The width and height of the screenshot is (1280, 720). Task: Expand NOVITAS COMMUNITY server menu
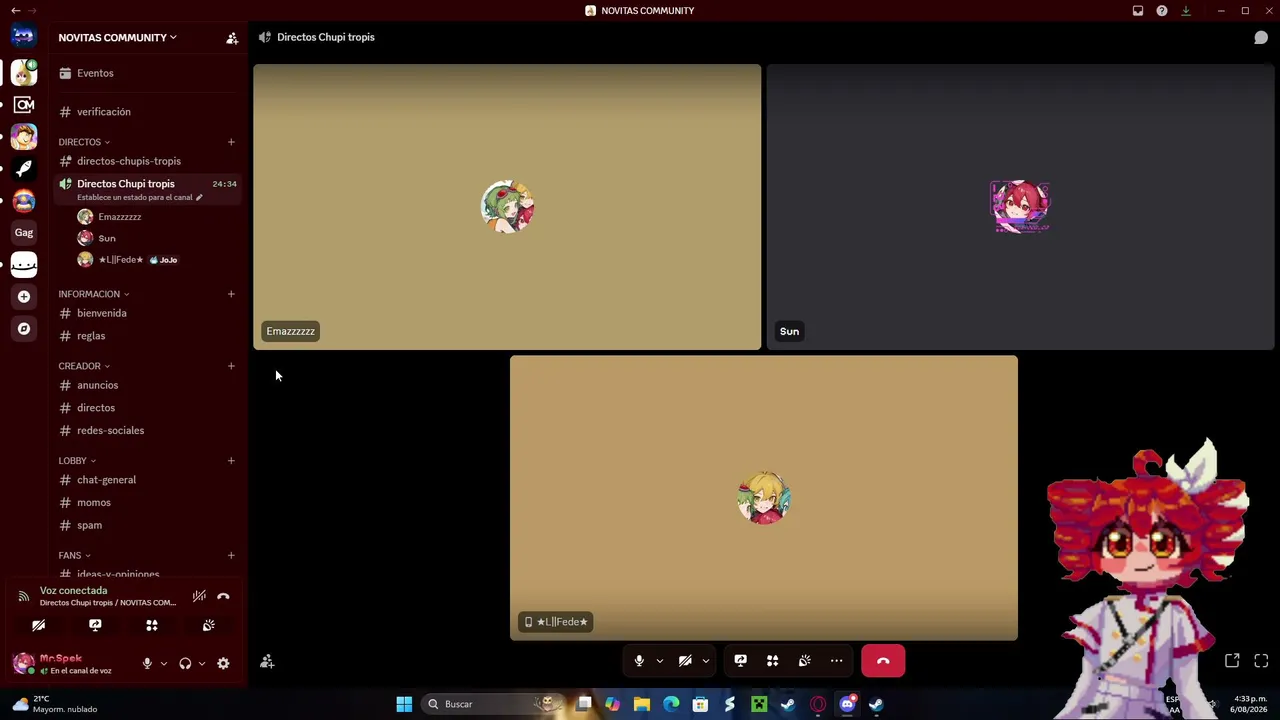coord(117,38)
